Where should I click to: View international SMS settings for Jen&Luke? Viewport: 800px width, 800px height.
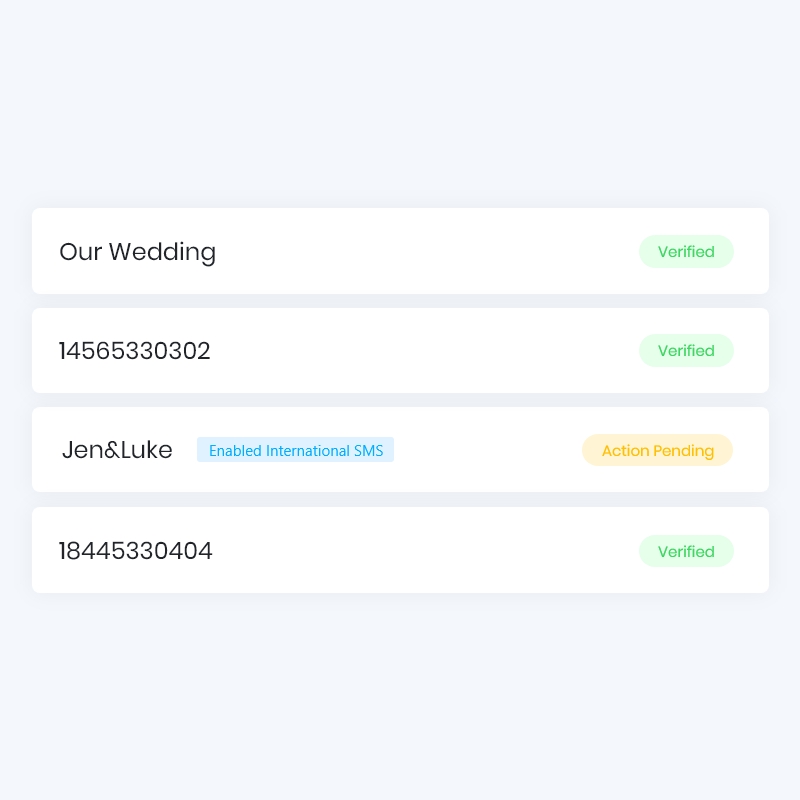(295, 450)
